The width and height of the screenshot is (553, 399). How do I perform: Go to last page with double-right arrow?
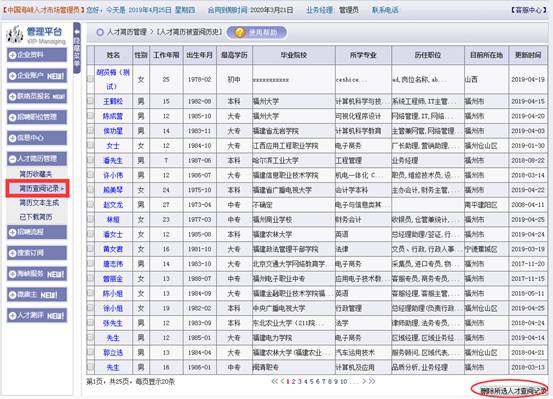click(372, 381)
